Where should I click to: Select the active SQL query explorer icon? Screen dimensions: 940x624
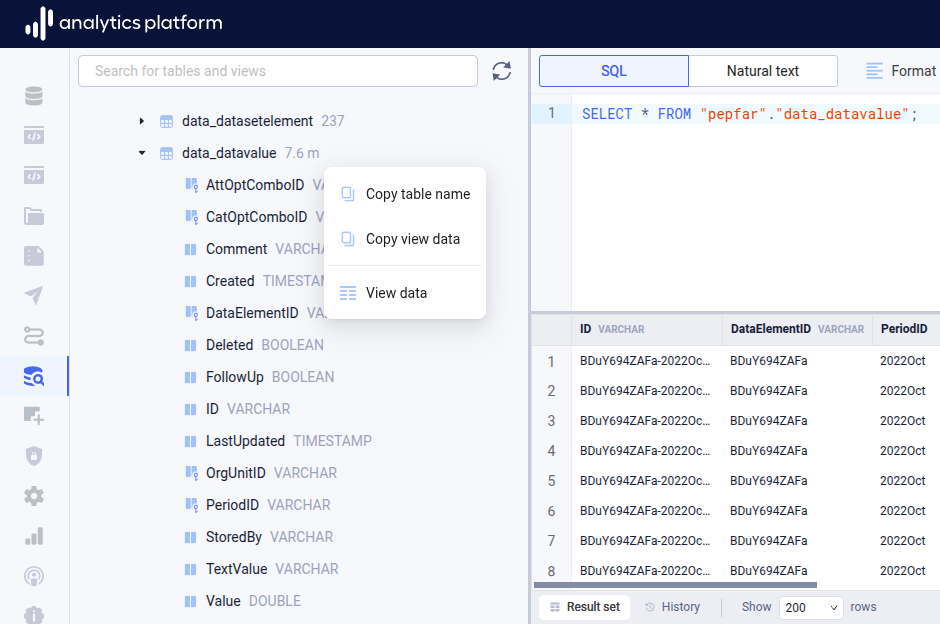[x=33, y=376]
